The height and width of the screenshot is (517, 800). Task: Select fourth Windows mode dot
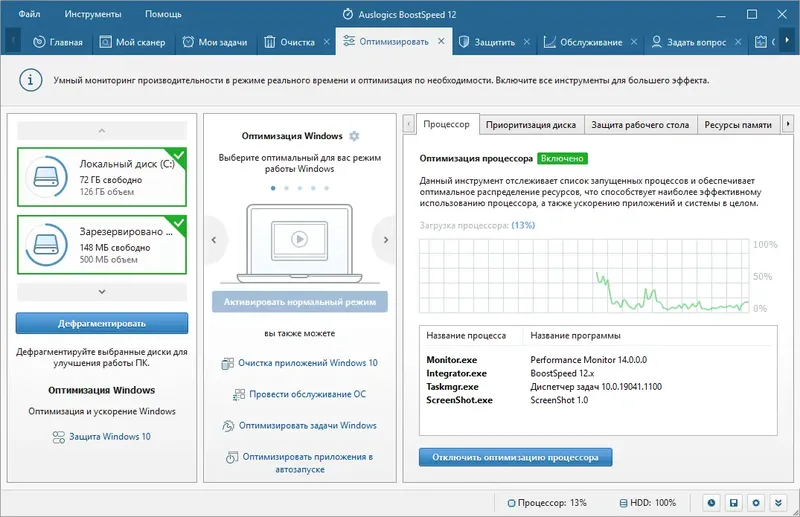(313, 188)
